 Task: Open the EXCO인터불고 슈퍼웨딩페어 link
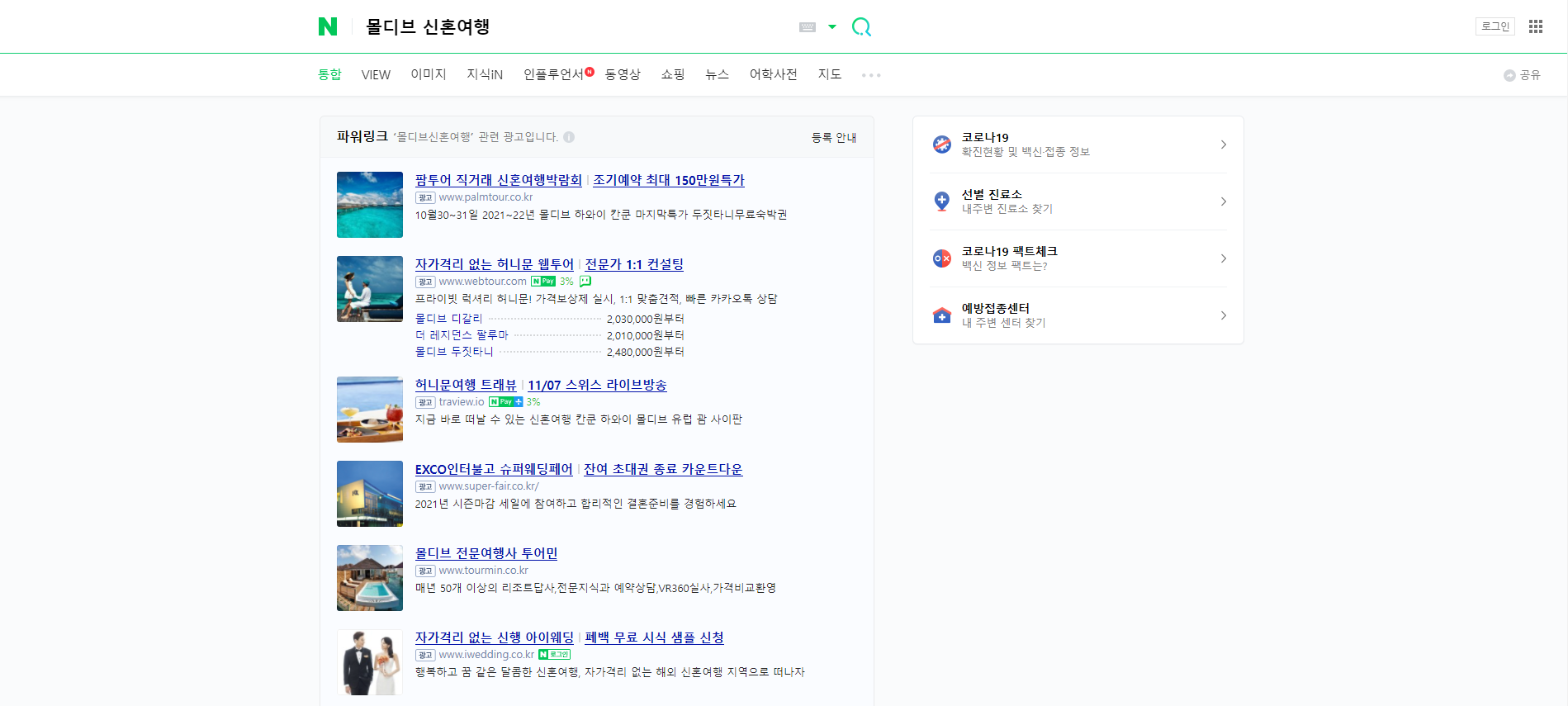click(x=494, y=469)
